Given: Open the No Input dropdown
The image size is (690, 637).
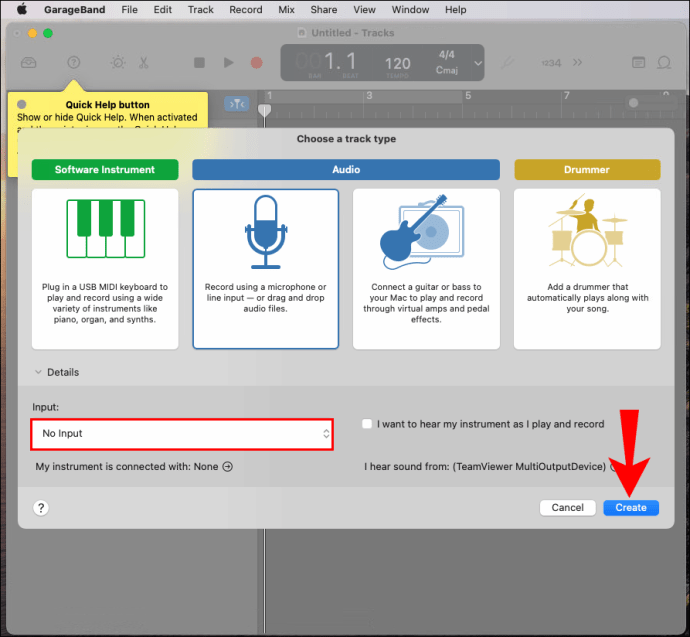Looking at the screenshot, I should pos(182,434).
